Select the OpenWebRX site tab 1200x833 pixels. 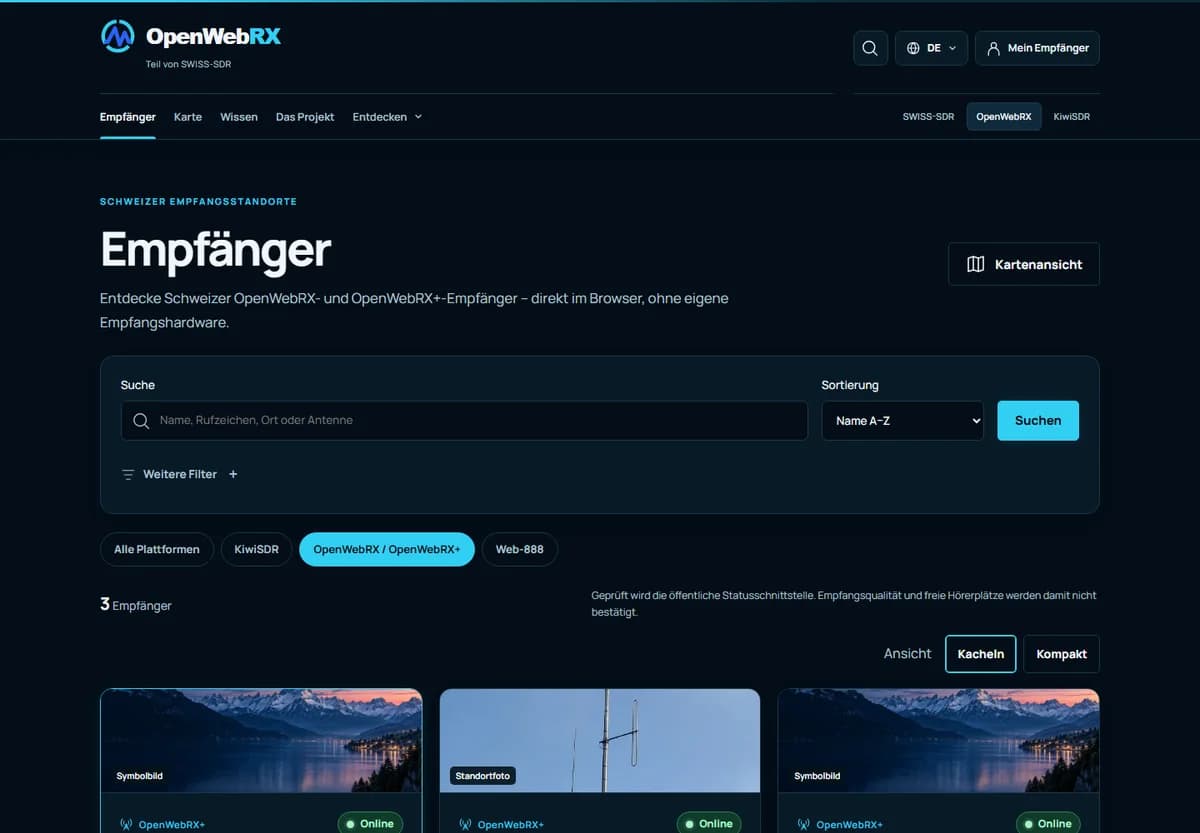pos(1003,117)
